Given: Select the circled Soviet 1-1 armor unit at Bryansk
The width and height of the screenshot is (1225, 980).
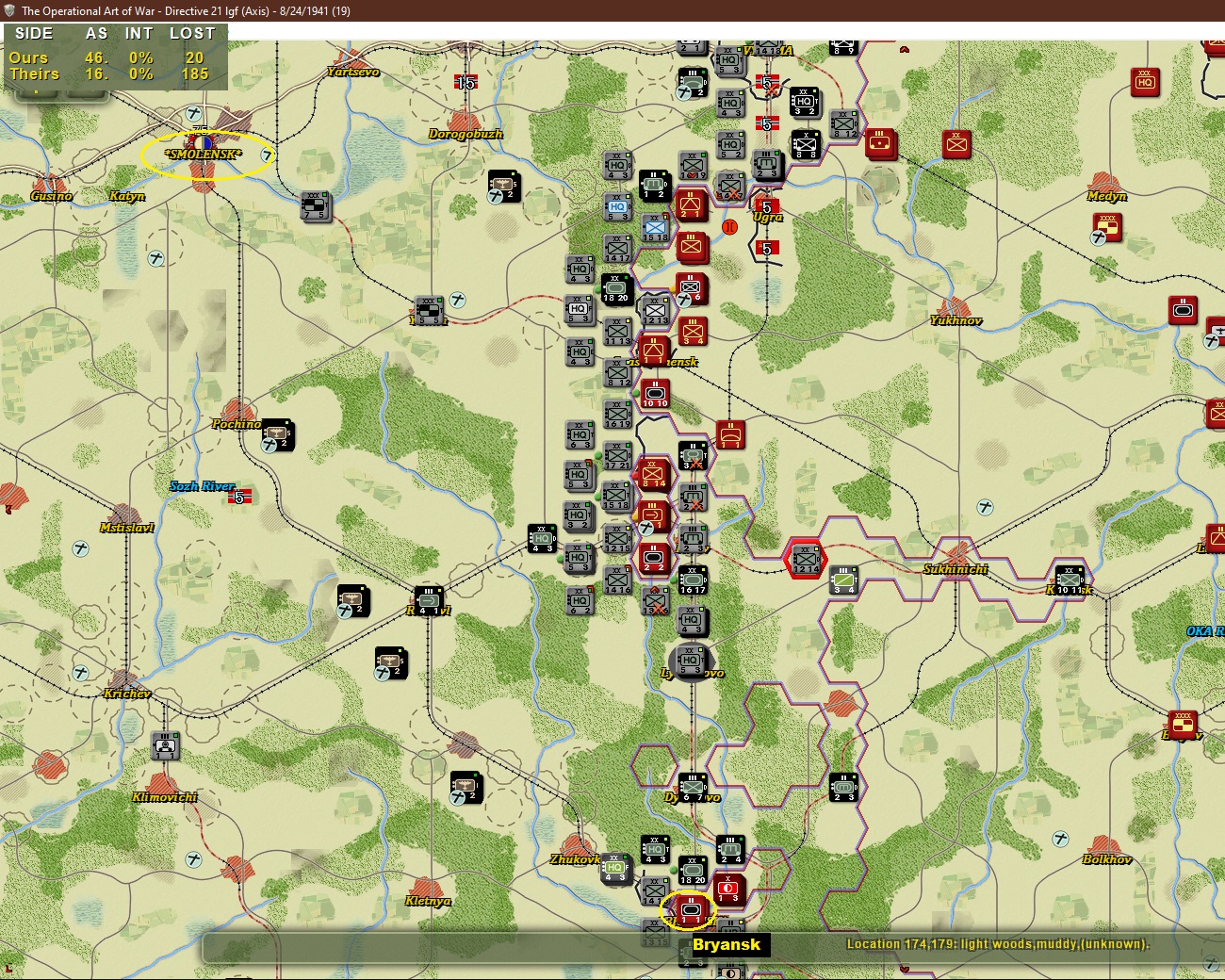Looking at the screenshot, I should coord(691,911).
